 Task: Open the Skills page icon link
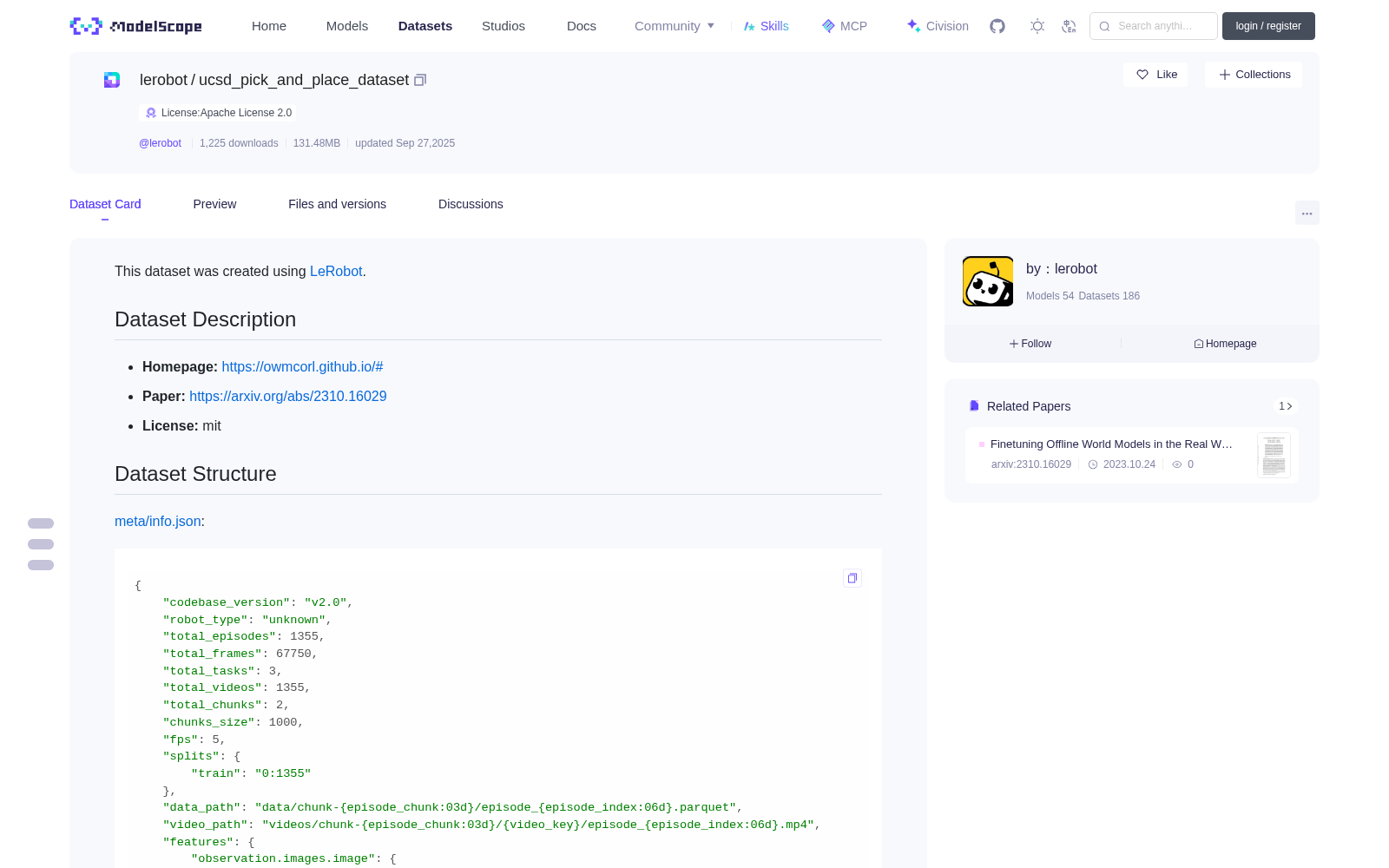tap(766, 26)
